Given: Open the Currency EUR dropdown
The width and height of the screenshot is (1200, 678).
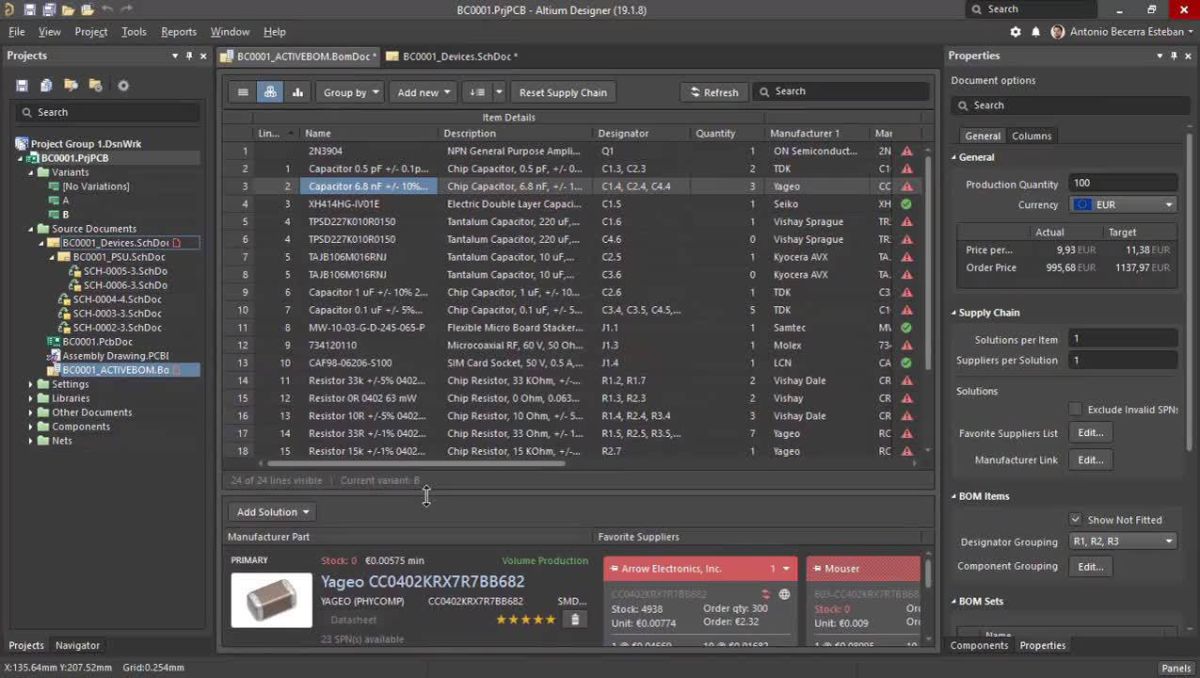Looking at the screenshot, I should point(1123,205).
